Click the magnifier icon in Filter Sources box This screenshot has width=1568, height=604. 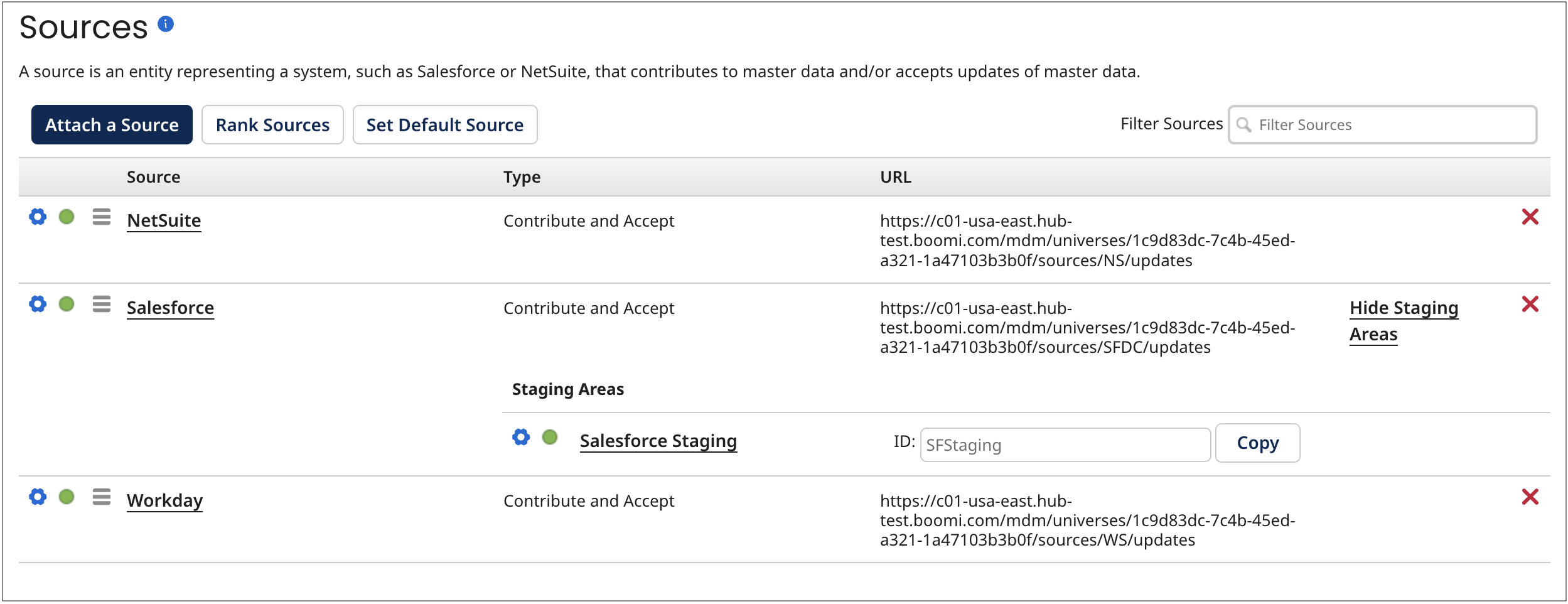[x=1245, y=125]
